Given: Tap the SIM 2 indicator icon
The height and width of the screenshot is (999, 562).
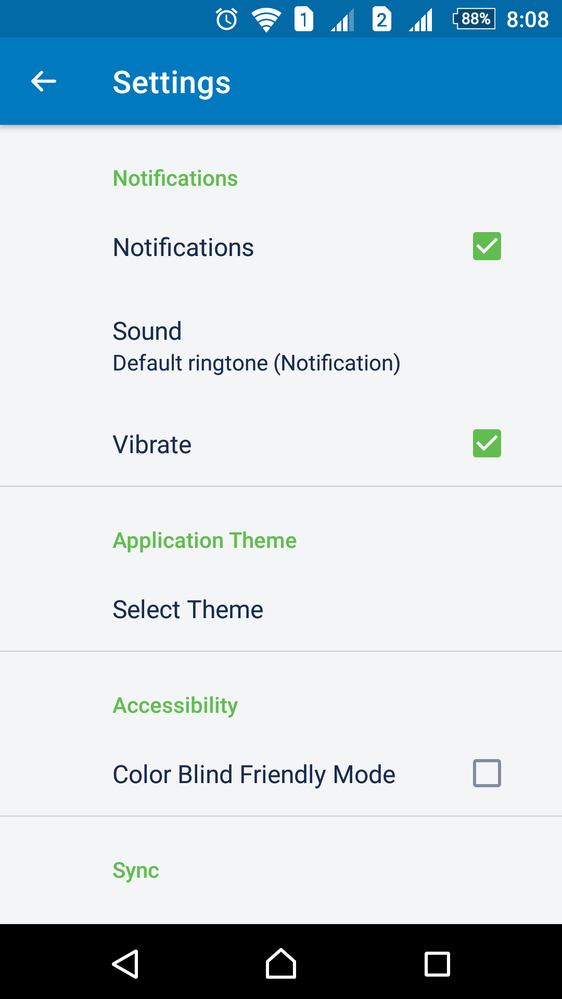Looking at the screenshot, I should [381, 19].
